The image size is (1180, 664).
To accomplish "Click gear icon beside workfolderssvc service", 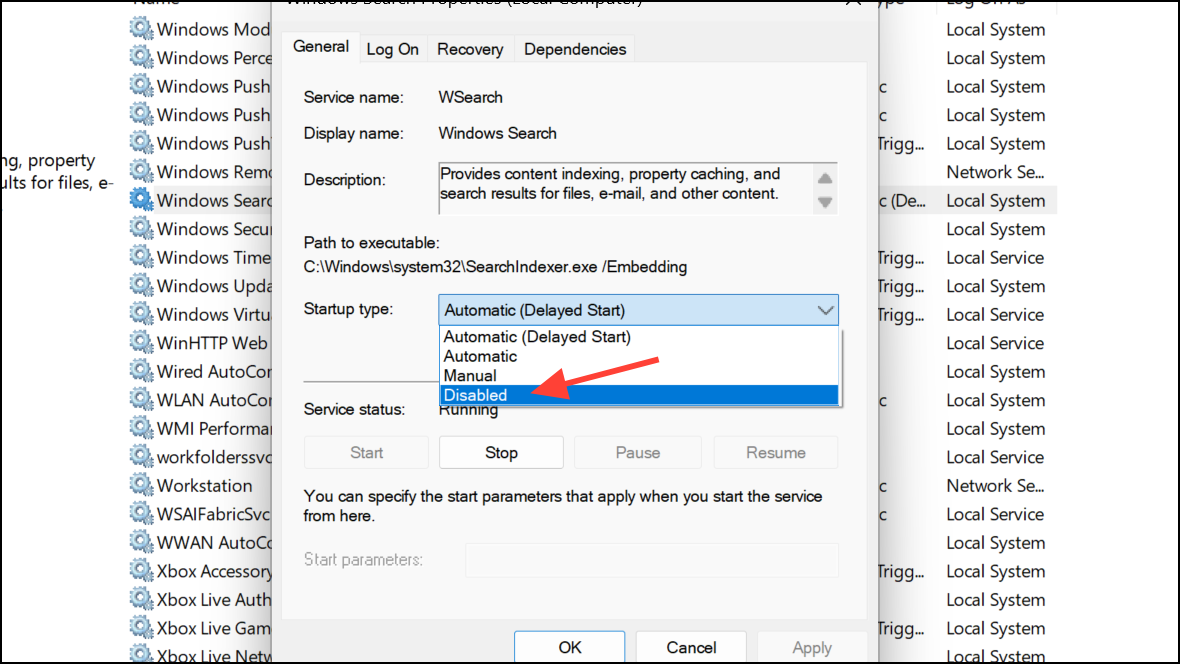I will point(141,456).
